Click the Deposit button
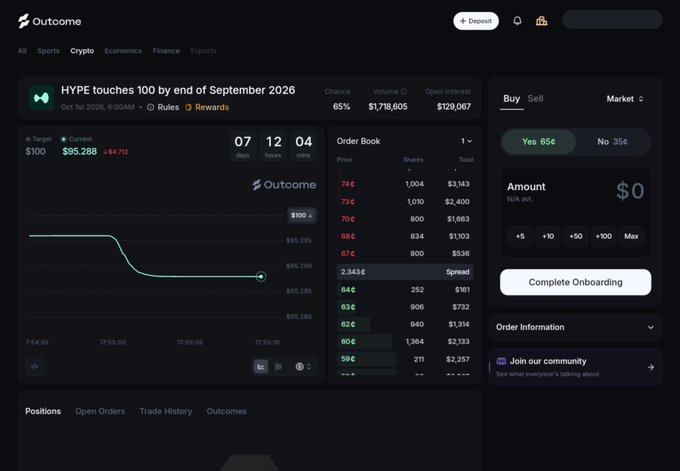 point(476,21)
